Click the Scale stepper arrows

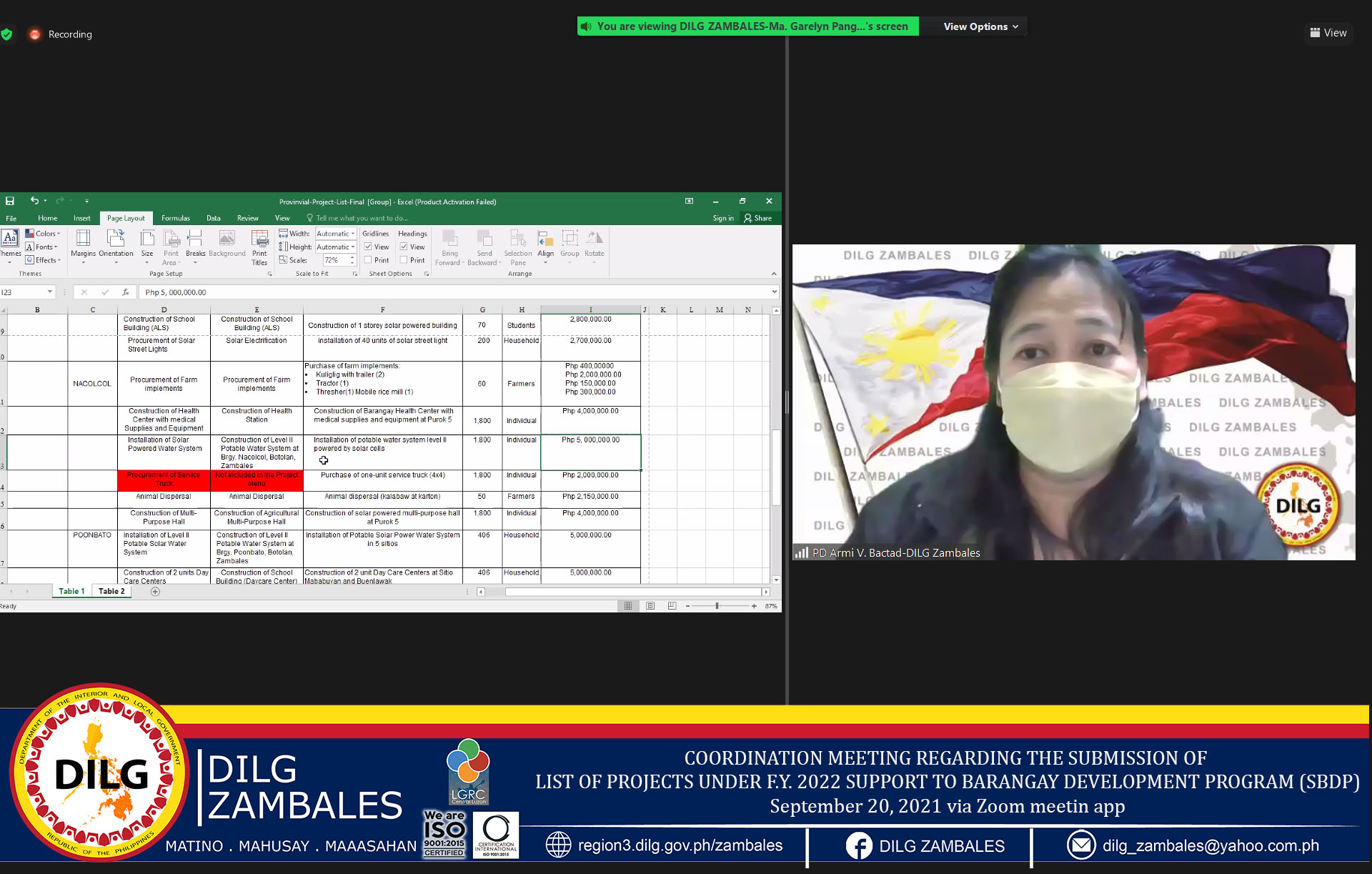(352, 260)
